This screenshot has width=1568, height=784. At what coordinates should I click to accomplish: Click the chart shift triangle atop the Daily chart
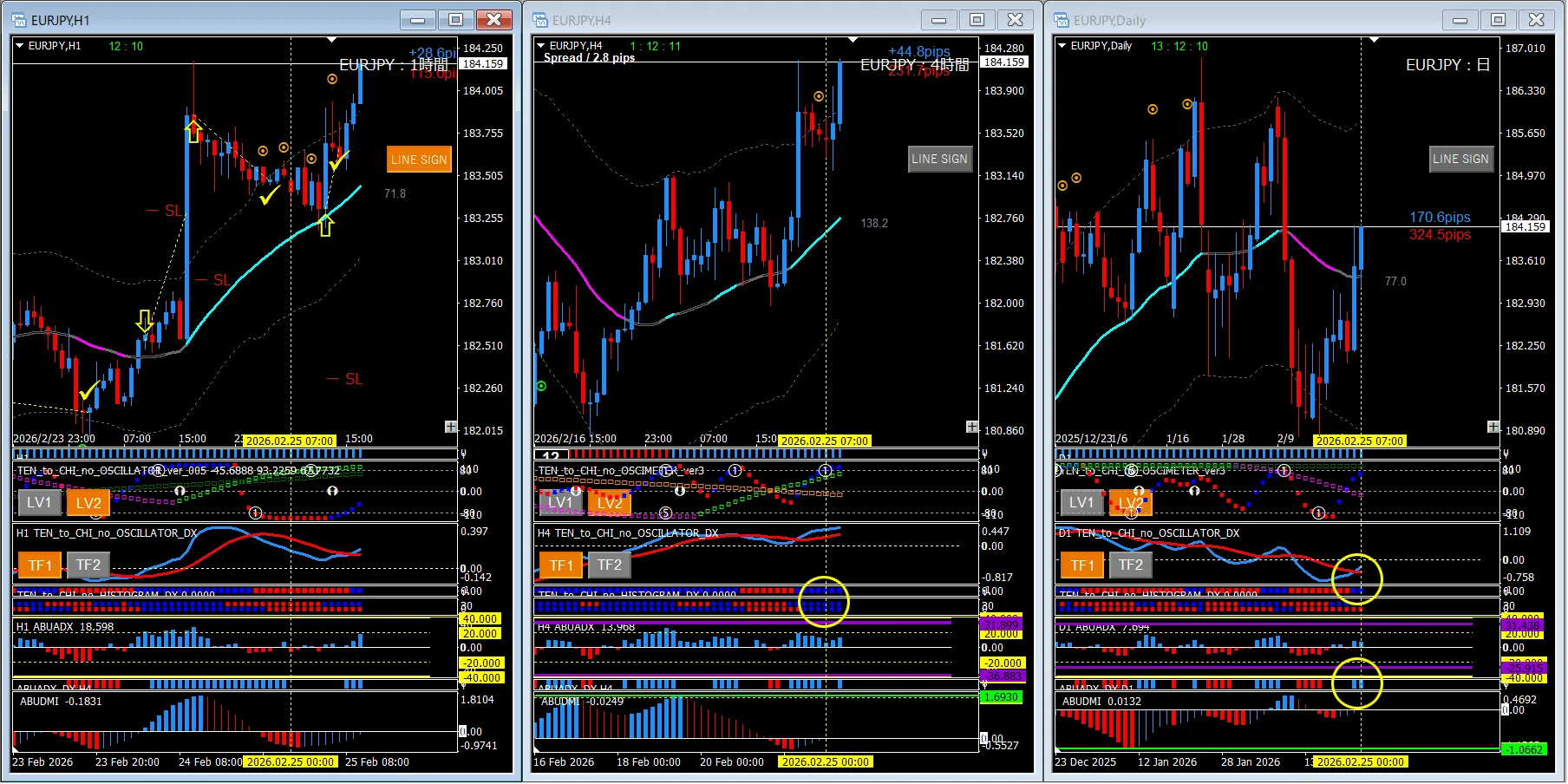tap(1375, 40)
